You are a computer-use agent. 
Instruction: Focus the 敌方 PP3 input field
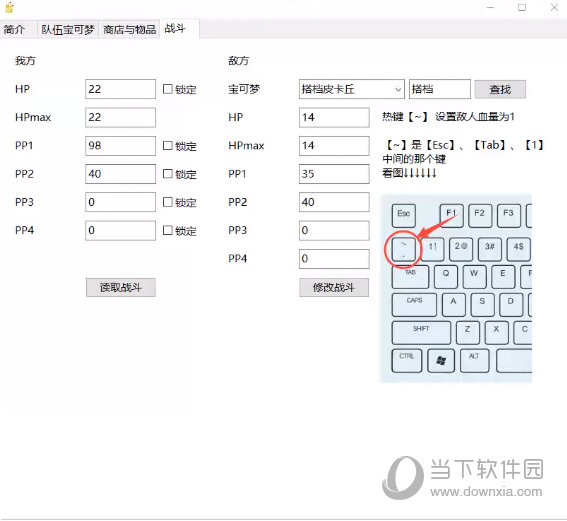334,230
